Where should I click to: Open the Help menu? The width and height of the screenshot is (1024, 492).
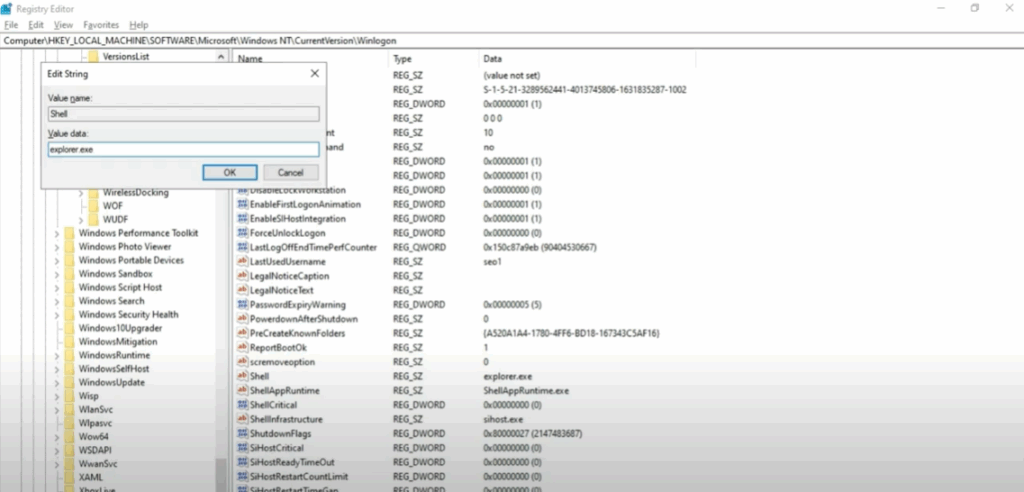tap(139, 25)
